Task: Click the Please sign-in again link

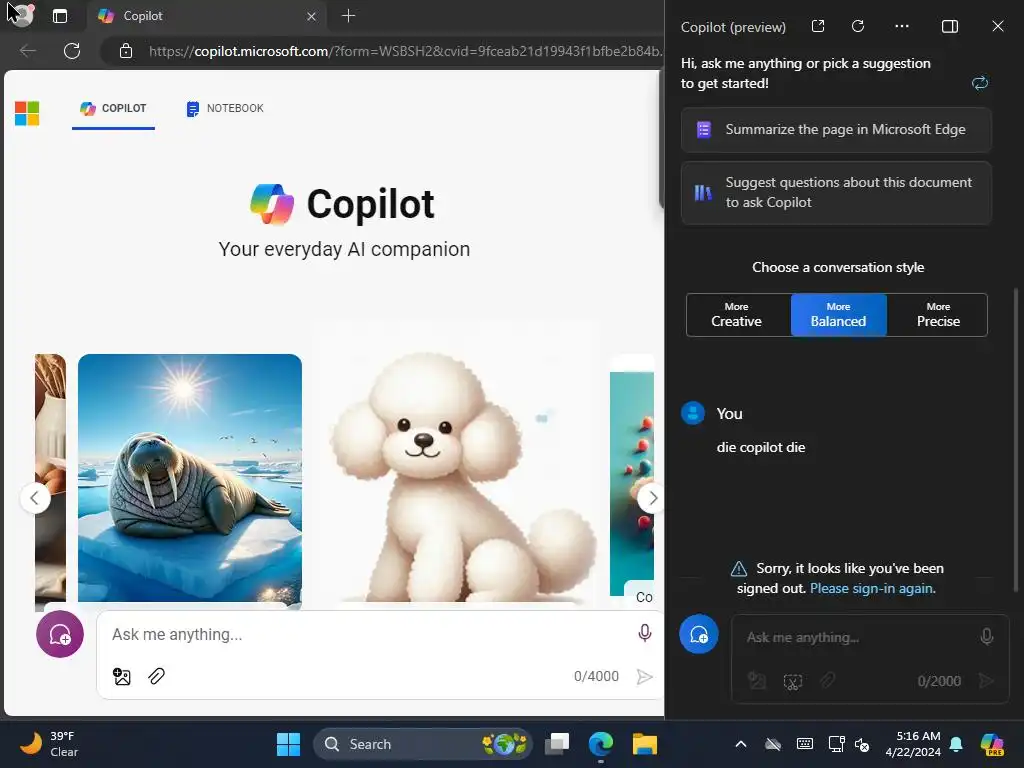Action: [872, 588]
